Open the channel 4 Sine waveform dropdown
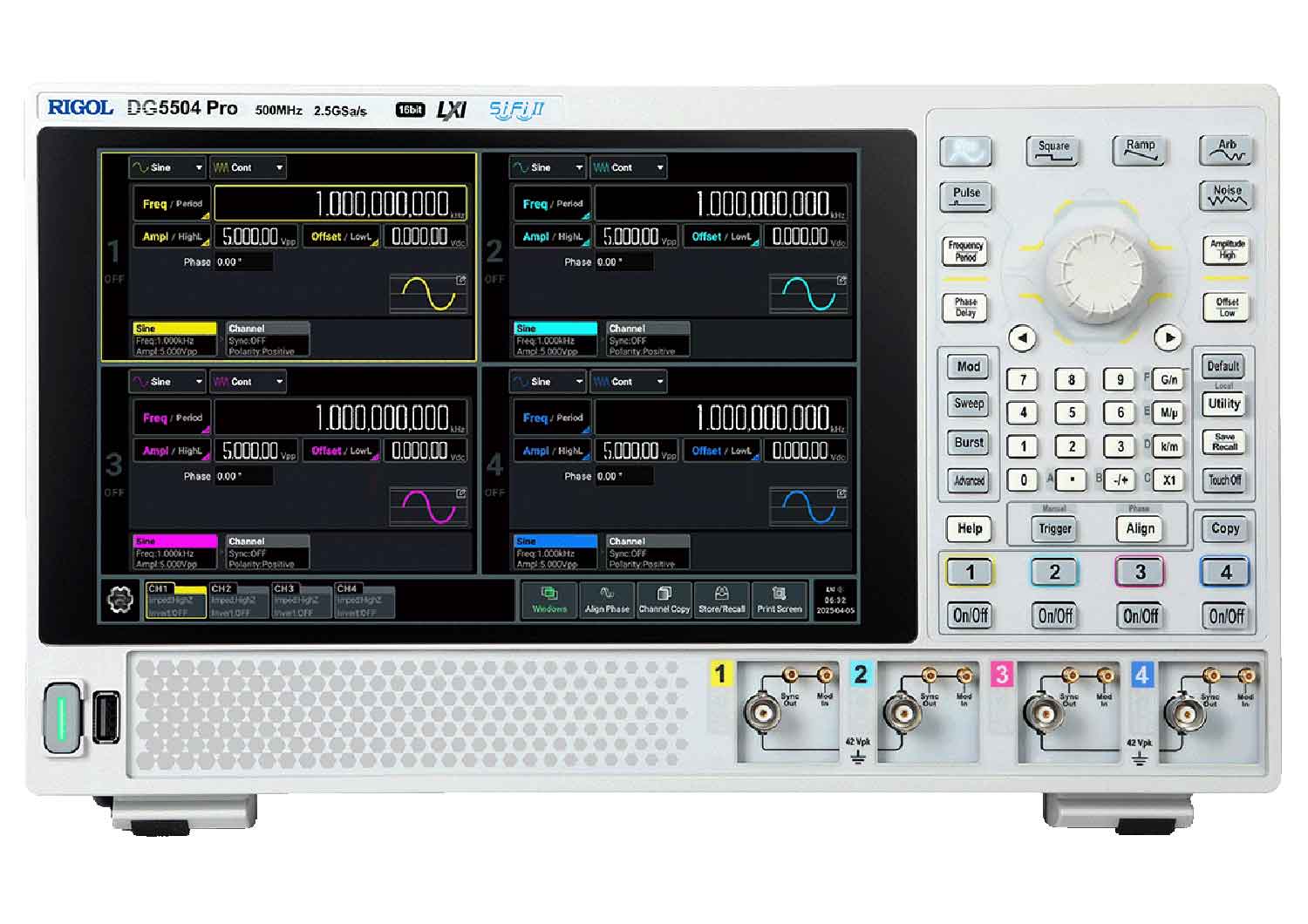 (548, 382)
